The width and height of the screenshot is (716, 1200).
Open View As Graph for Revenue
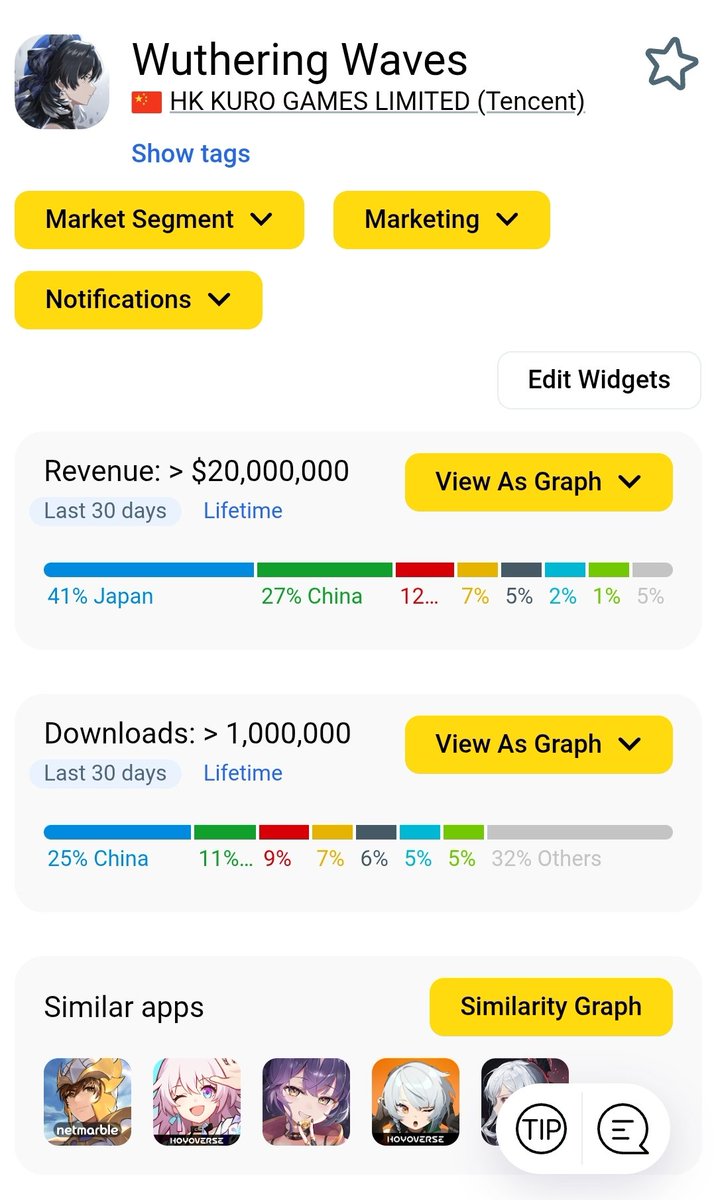pyautogui.click(x=539, y=482)
